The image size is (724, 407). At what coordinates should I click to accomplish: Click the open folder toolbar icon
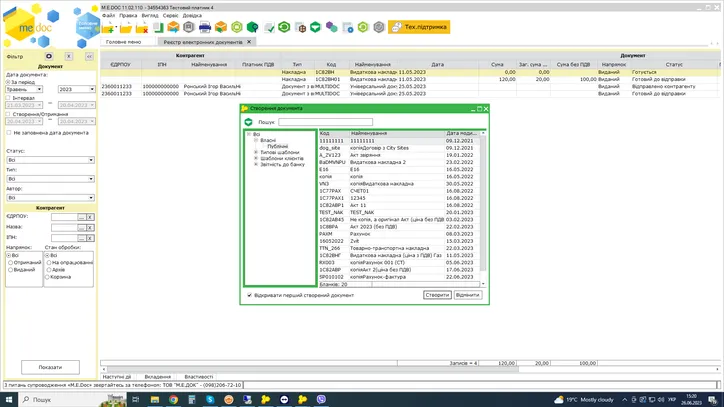click(x=129, y=28)
